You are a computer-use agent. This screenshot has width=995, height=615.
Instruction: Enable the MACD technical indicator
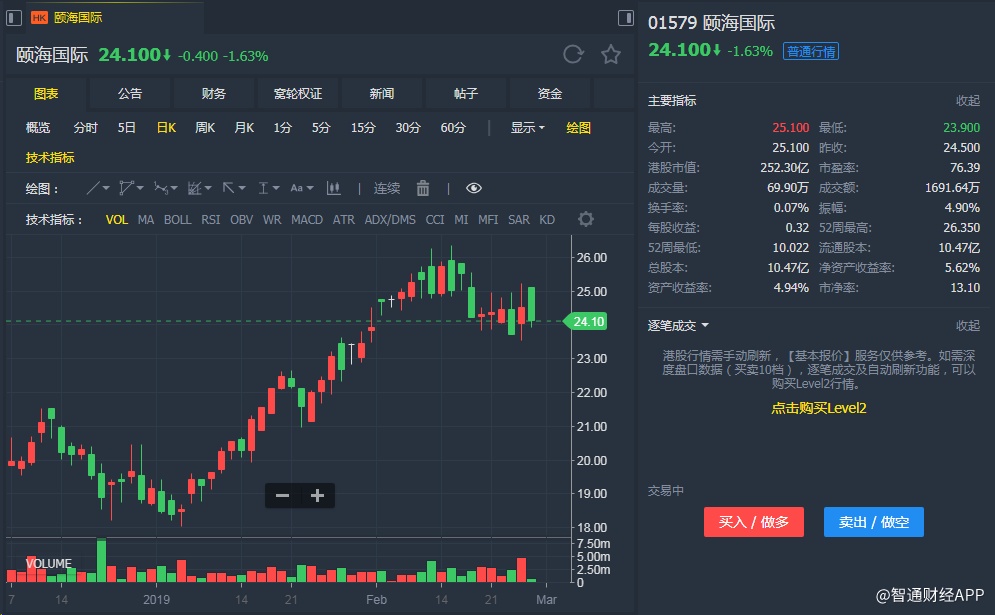click(x=307, y=220)
